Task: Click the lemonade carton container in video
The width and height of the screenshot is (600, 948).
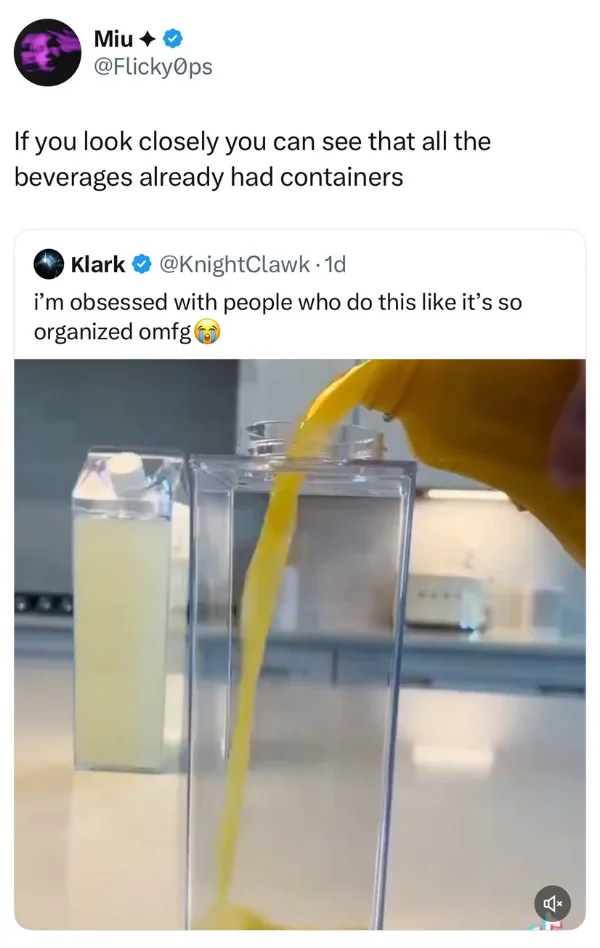Action: 129,611
